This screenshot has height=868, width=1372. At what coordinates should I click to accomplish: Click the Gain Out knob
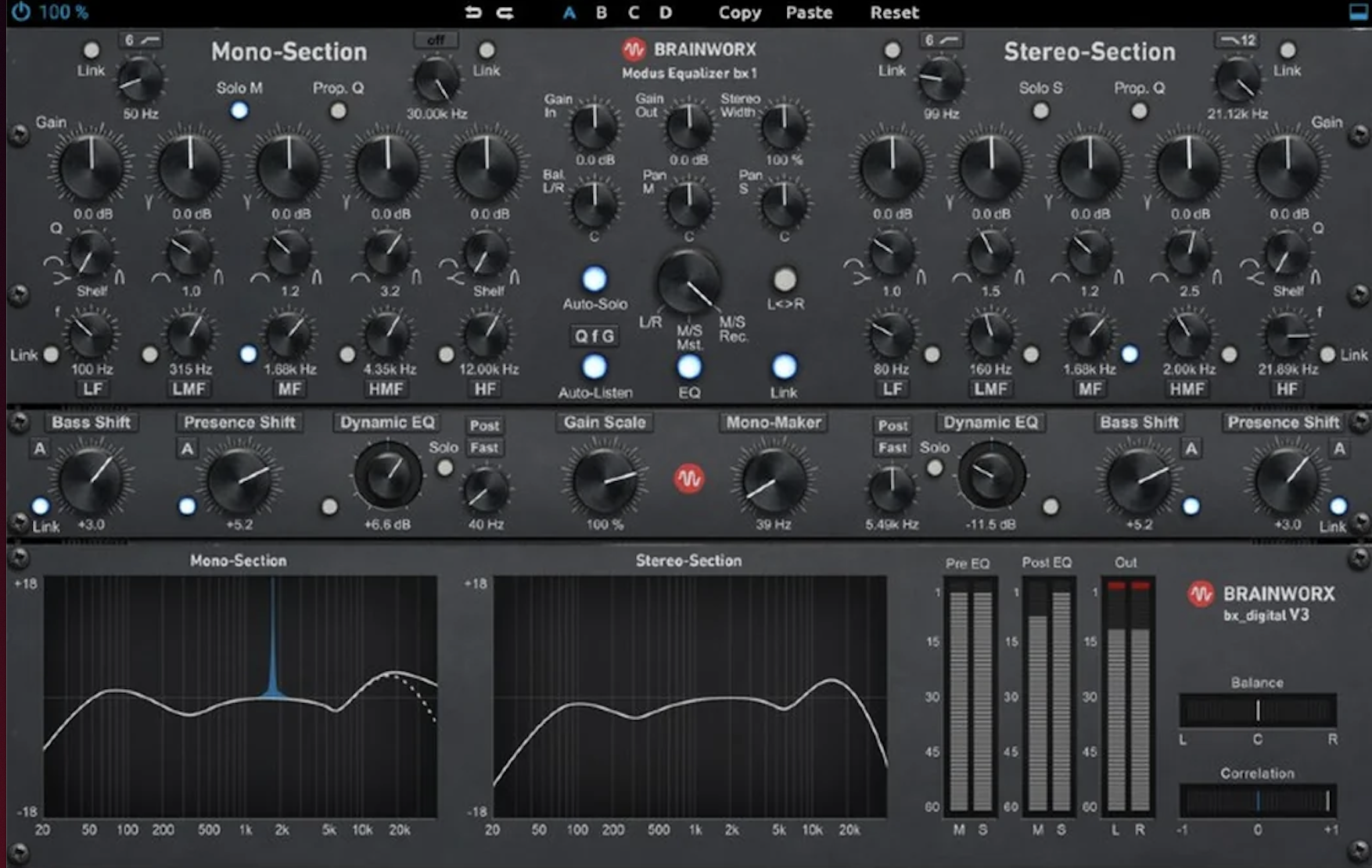[689, 126]
